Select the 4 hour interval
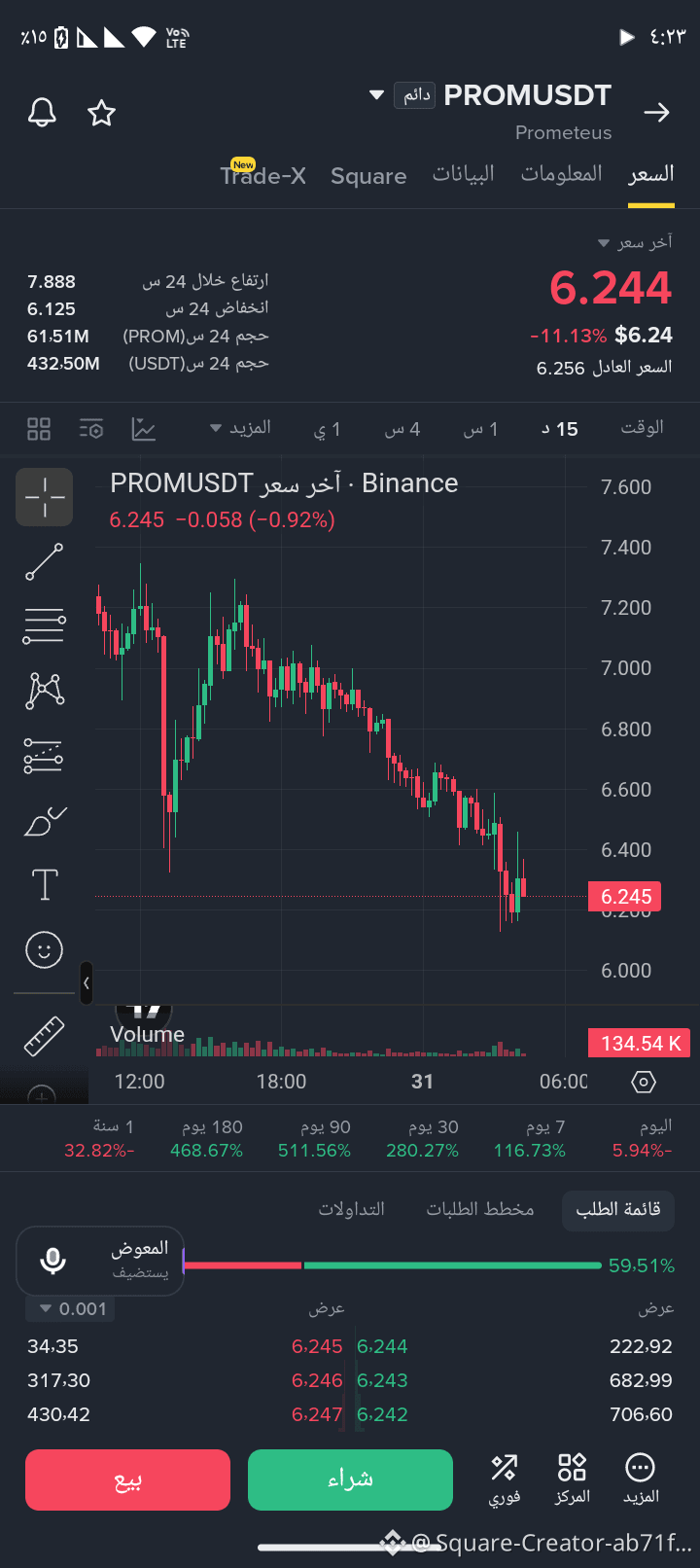 402,429
